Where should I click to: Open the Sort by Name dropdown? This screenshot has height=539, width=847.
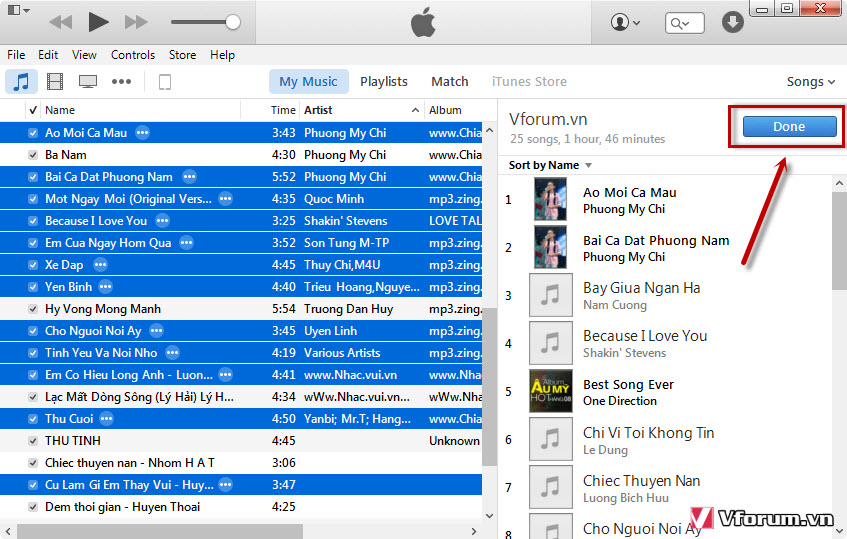(550, 165)
